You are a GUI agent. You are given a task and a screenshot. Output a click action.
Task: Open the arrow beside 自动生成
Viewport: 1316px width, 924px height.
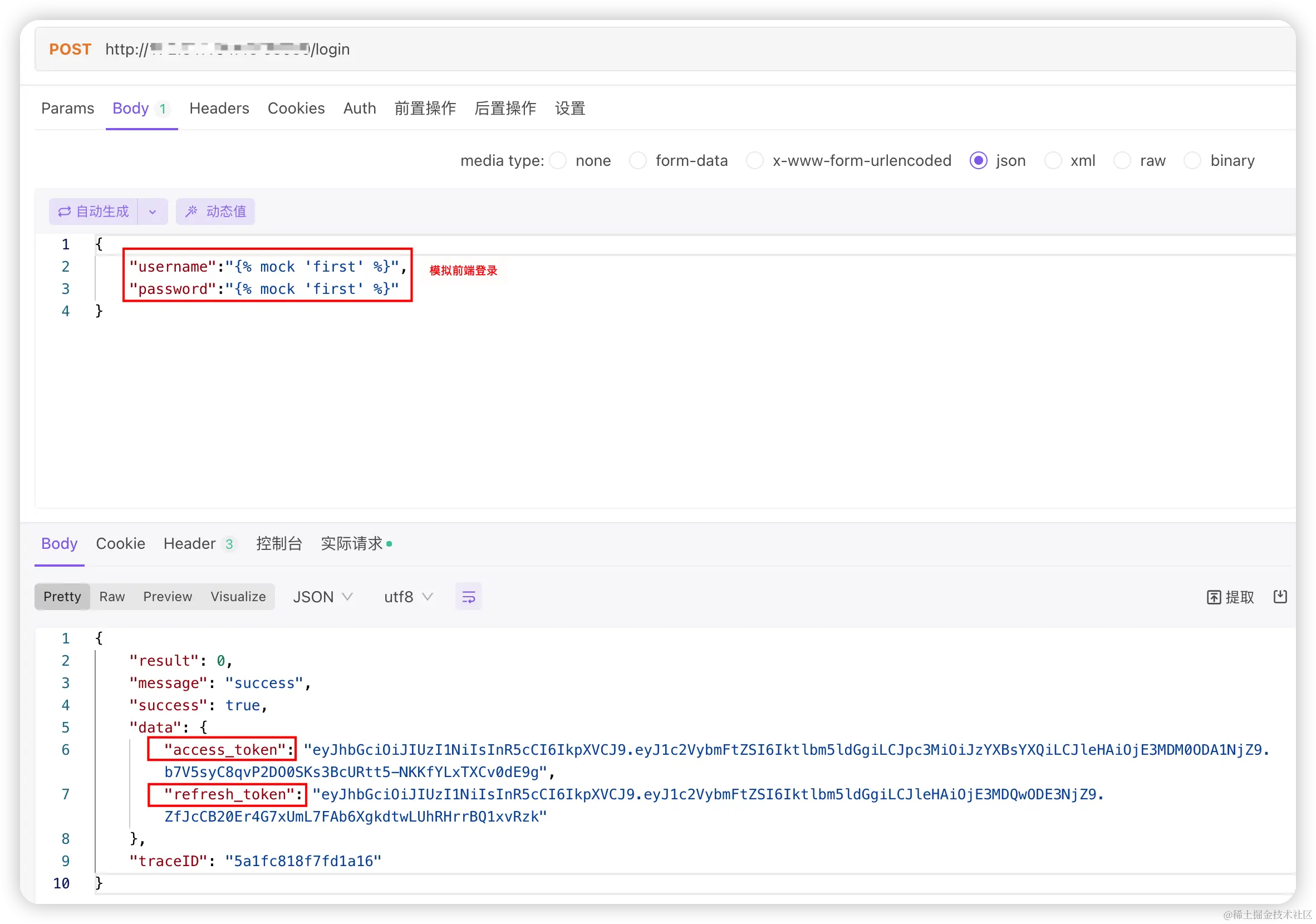[153, 212]
